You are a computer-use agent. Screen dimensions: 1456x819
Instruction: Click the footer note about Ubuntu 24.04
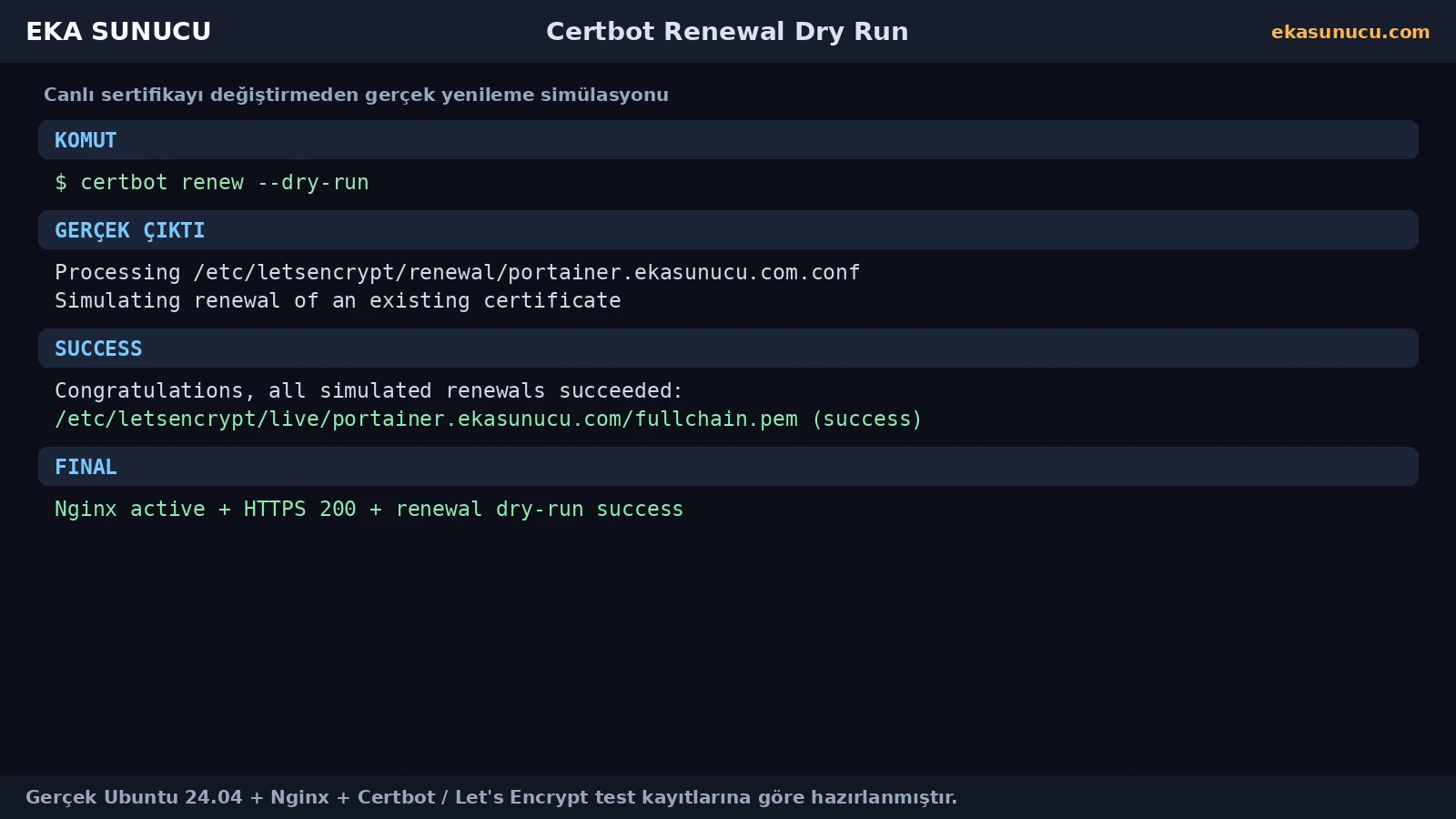[491, 797]
